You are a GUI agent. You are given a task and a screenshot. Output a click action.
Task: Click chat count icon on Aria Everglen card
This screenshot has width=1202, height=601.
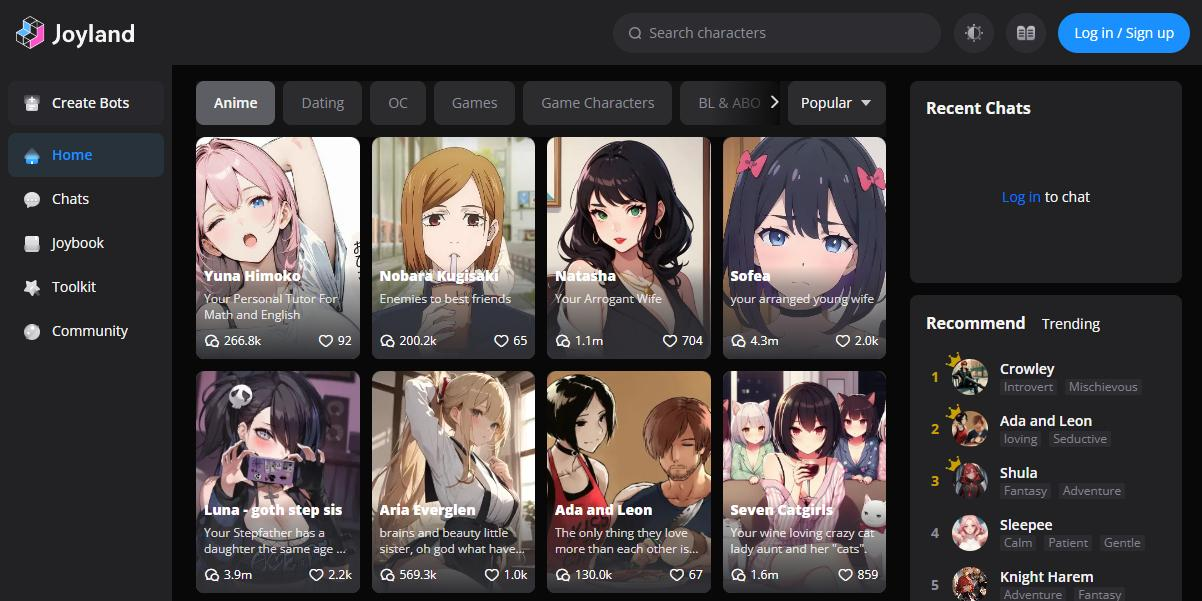tap(388, 575)
